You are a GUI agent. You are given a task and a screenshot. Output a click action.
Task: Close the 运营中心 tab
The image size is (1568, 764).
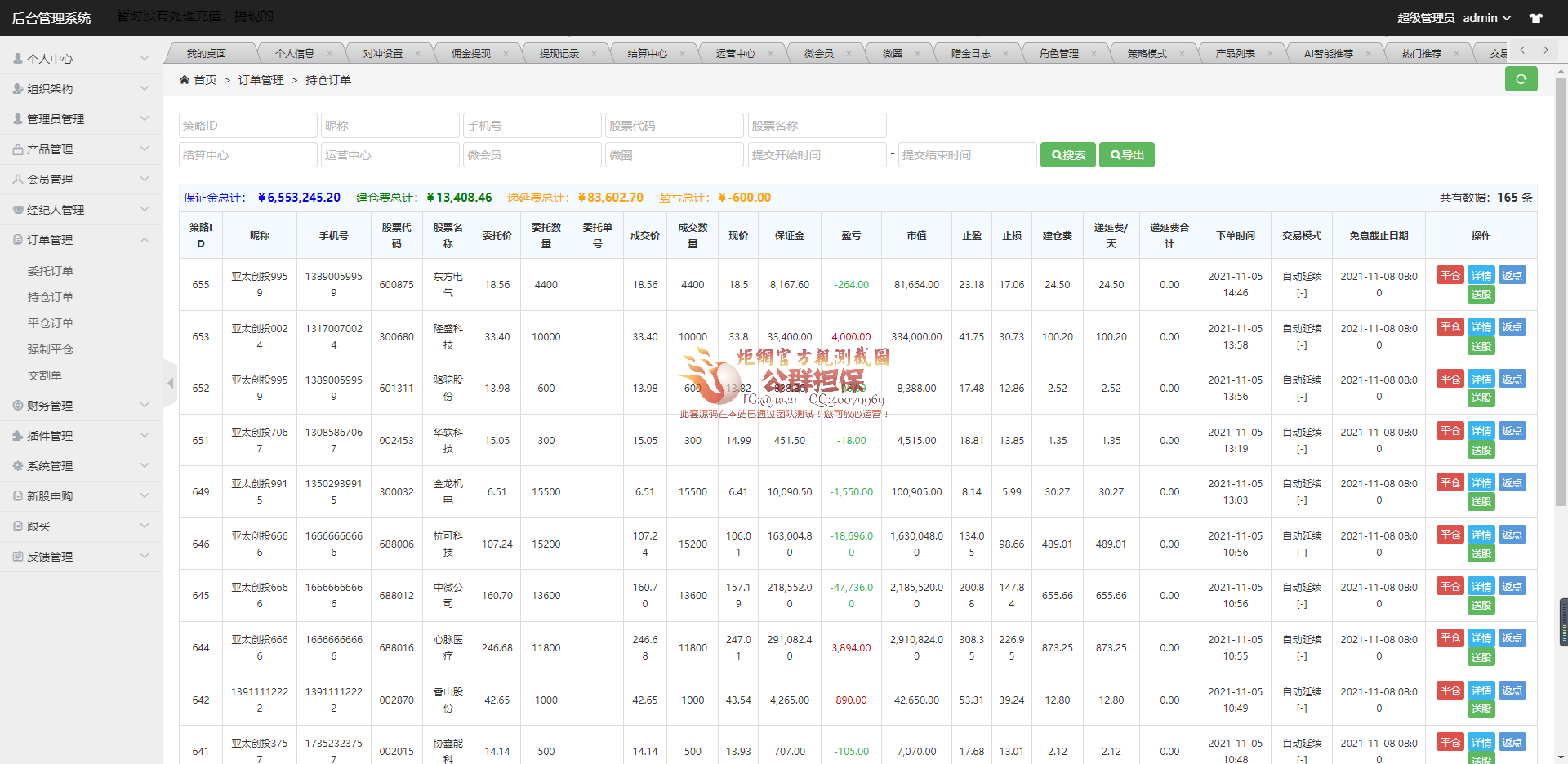coord(771,53)
